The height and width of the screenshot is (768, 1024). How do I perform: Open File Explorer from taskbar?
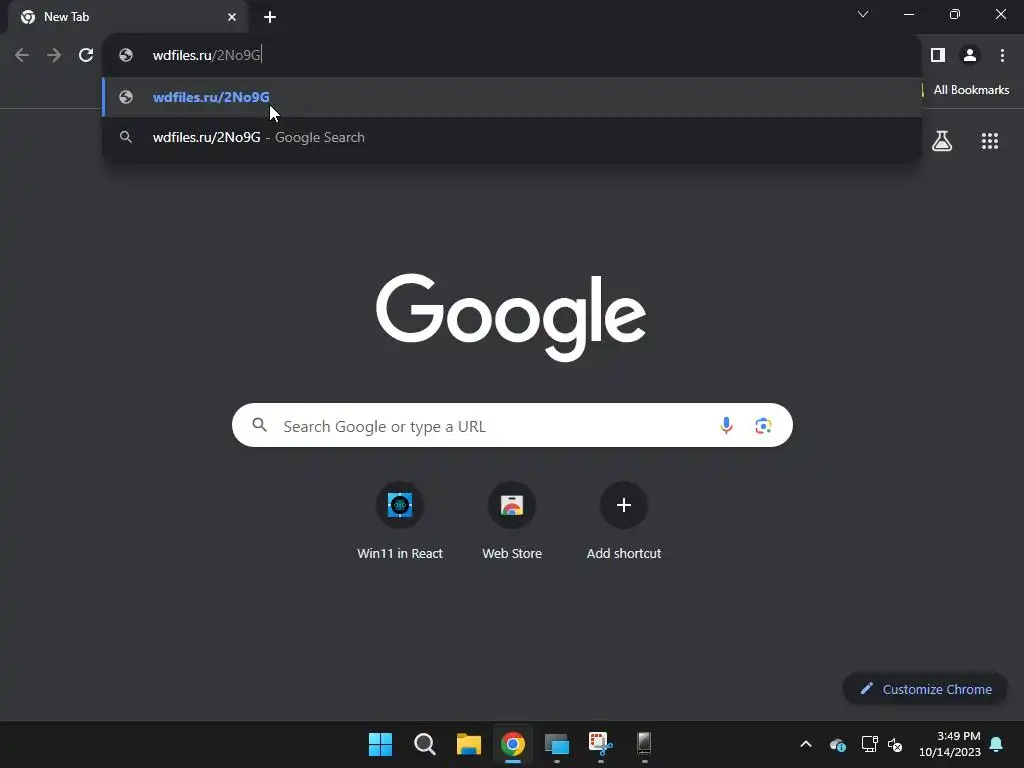[x=468, y=744]
